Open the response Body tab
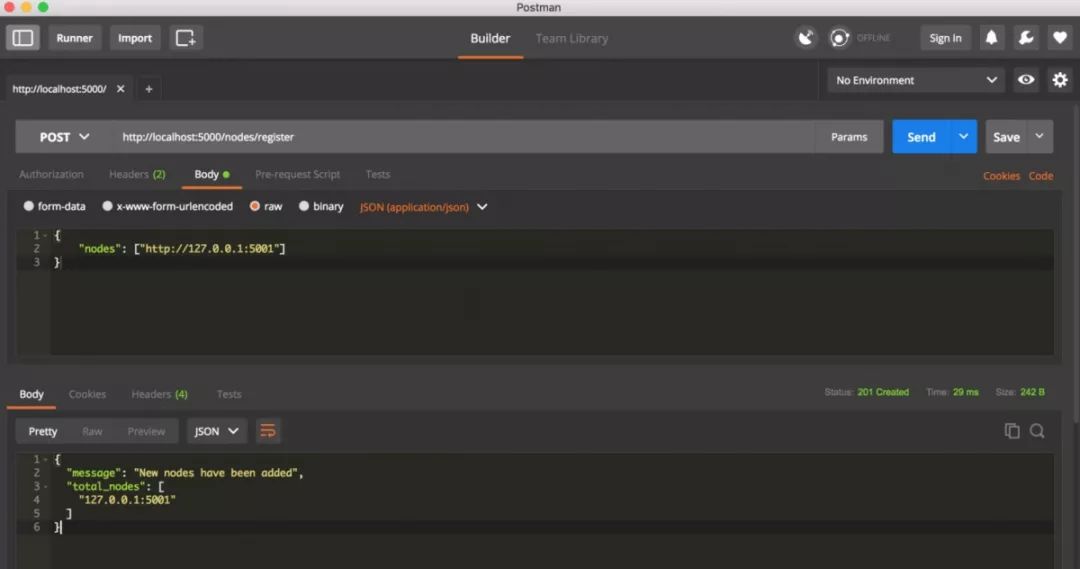 coord(31,394)
